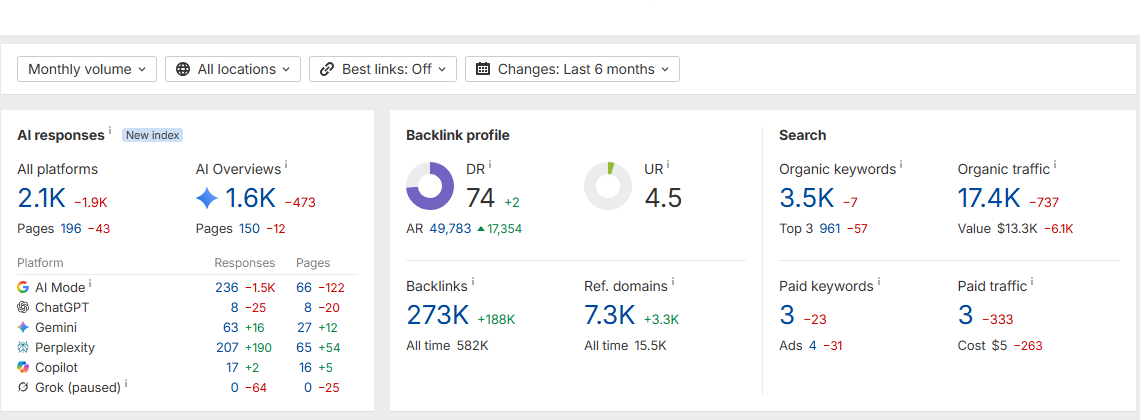Open Perplexity pages count 65
This screenshot has height=420, width=1140.
[304, 348]
